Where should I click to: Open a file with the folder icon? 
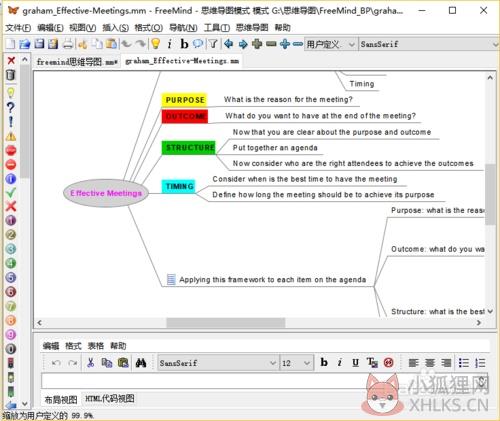click(24, 44)
